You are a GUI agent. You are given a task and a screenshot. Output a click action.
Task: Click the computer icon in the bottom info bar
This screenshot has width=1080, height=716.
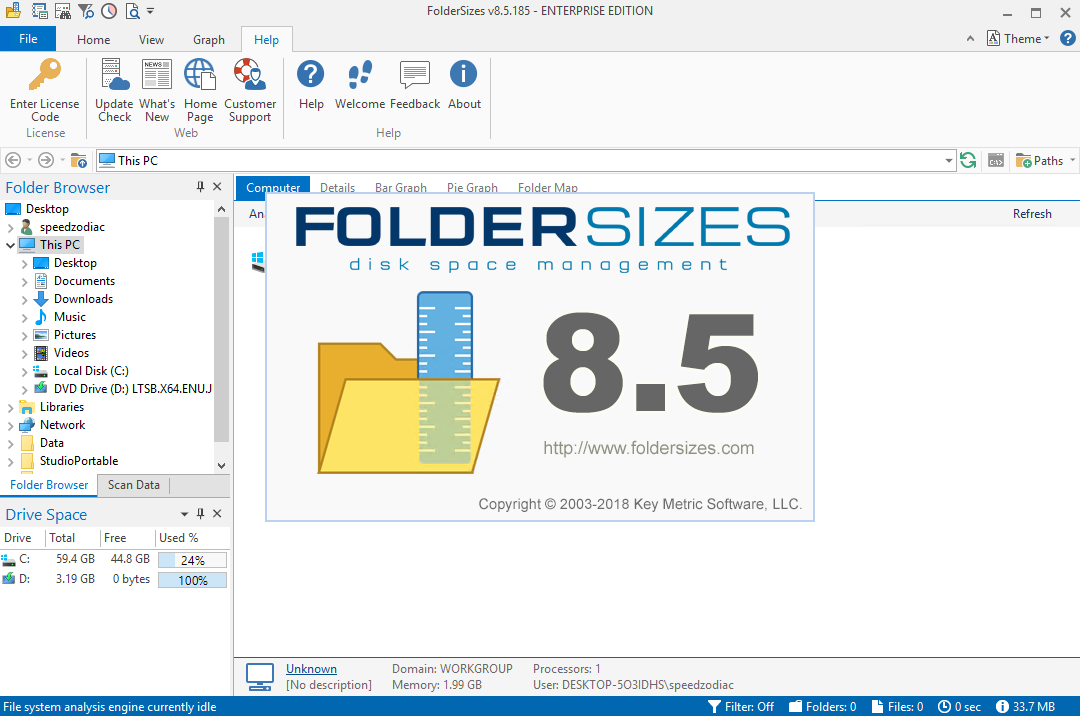260,677
